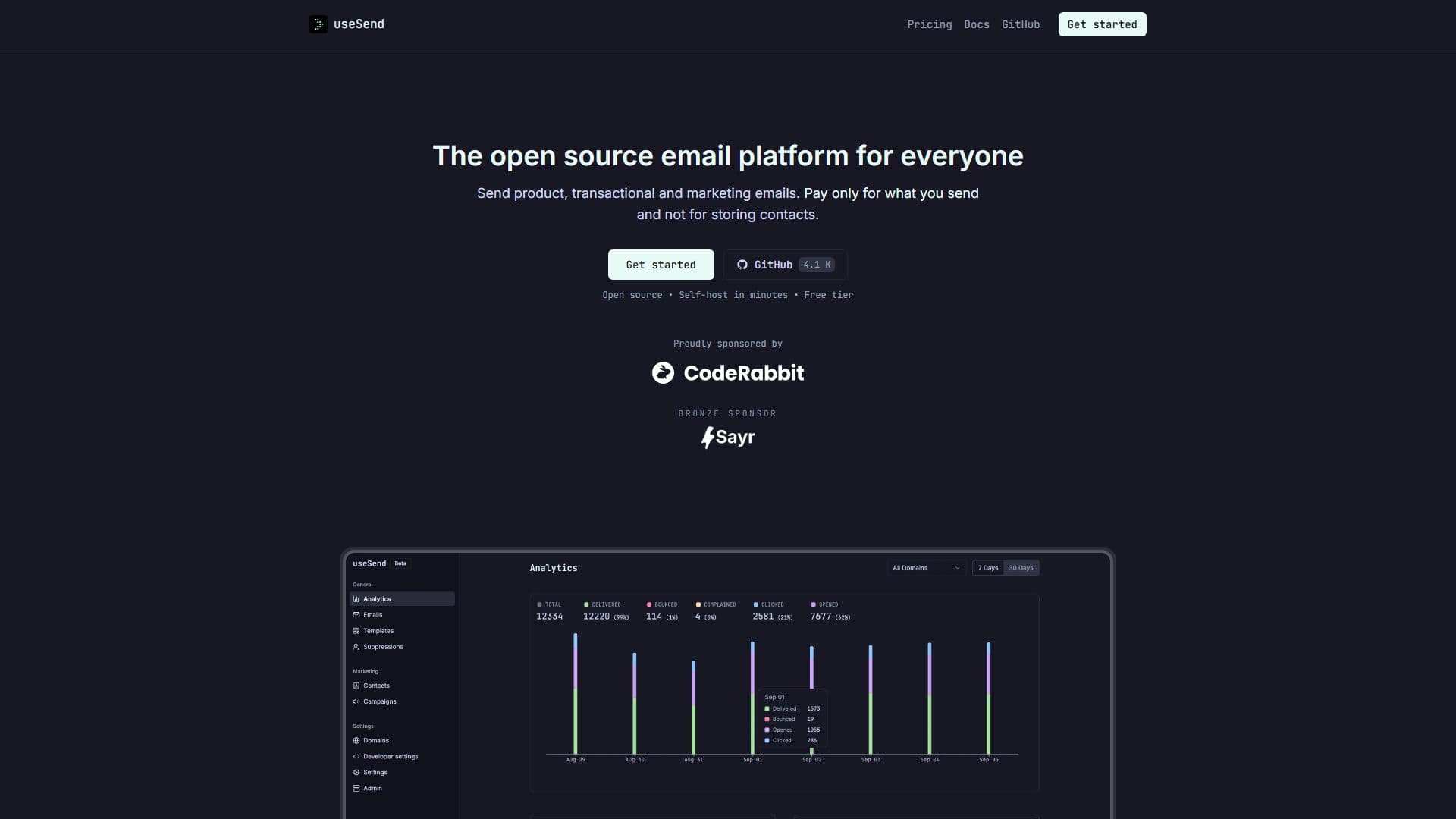Click the Sep 05 chart bar
1456x819 pixels.
click(x=988, y=698)
